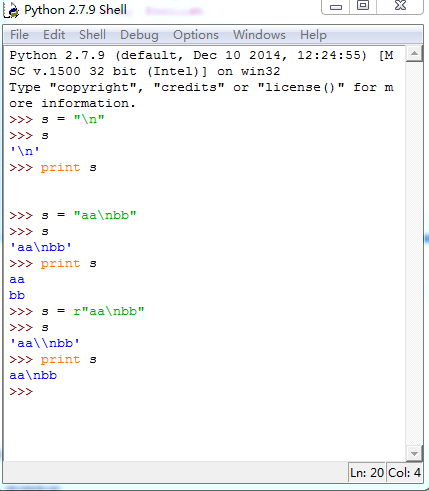
Task: Open the Shell menu
Action: pyautogui.click(x=92, y=35)
